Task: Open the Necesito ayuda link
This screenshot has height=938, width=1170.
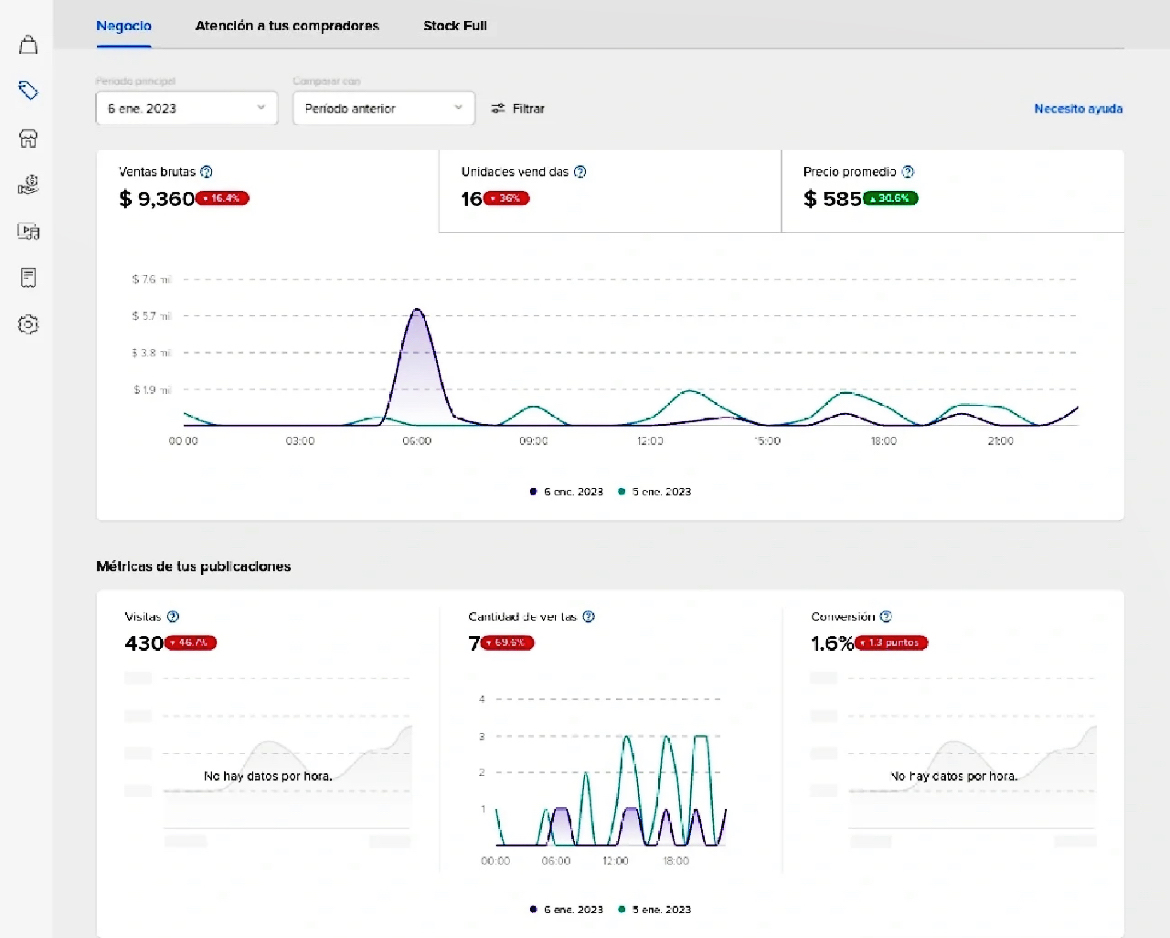Action: 1078,108
